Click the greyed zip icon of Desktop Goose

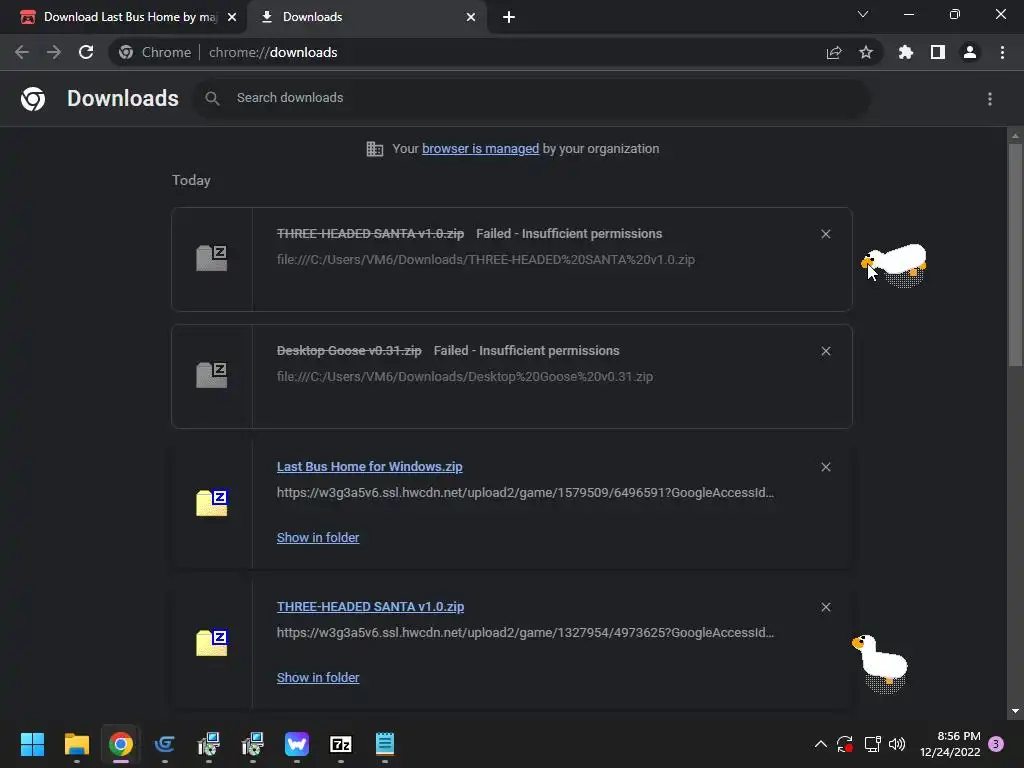(x=212, y=375)
